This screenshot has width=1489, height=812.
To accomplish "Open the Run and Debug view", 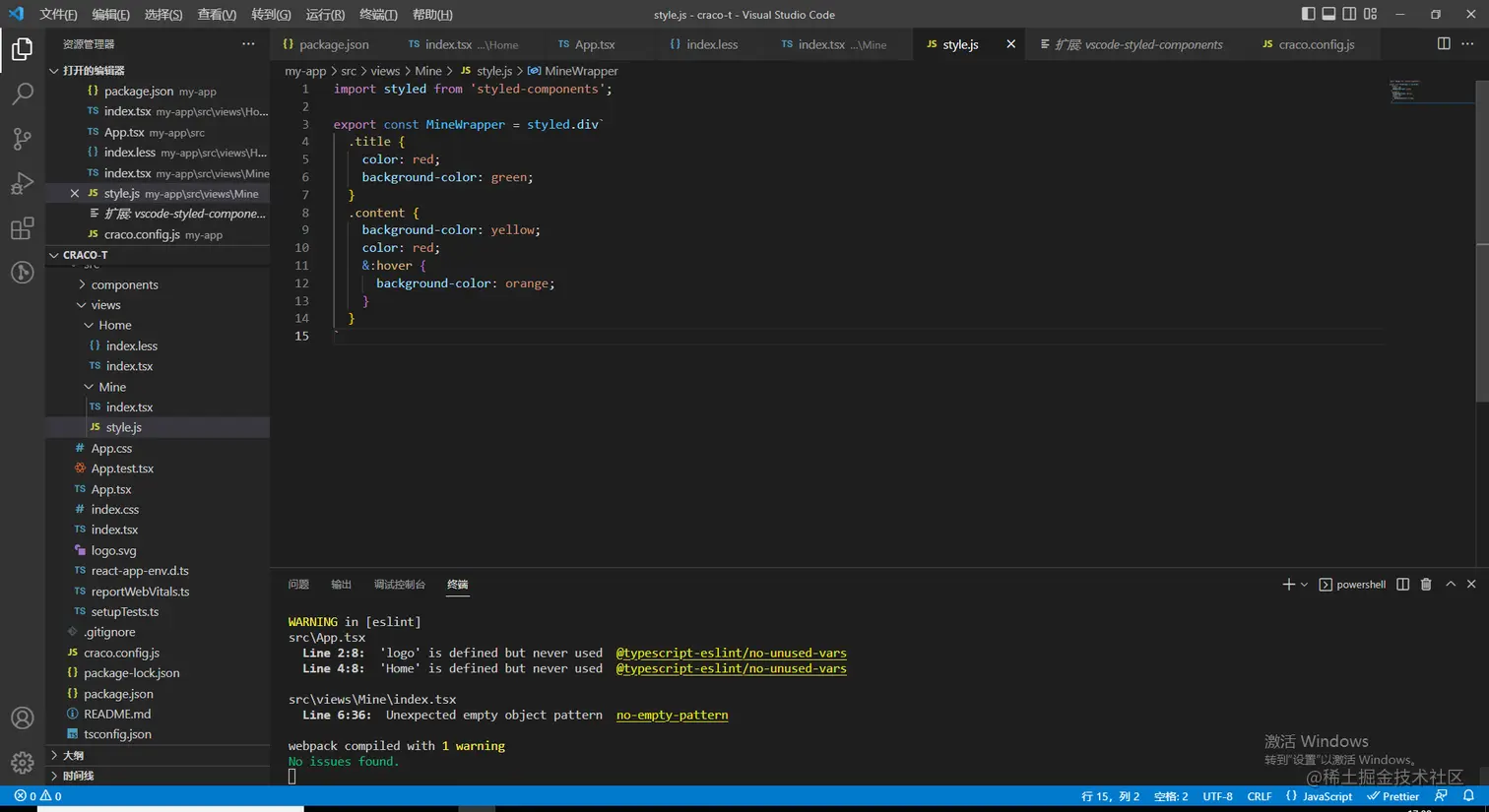I will [22, 184].
